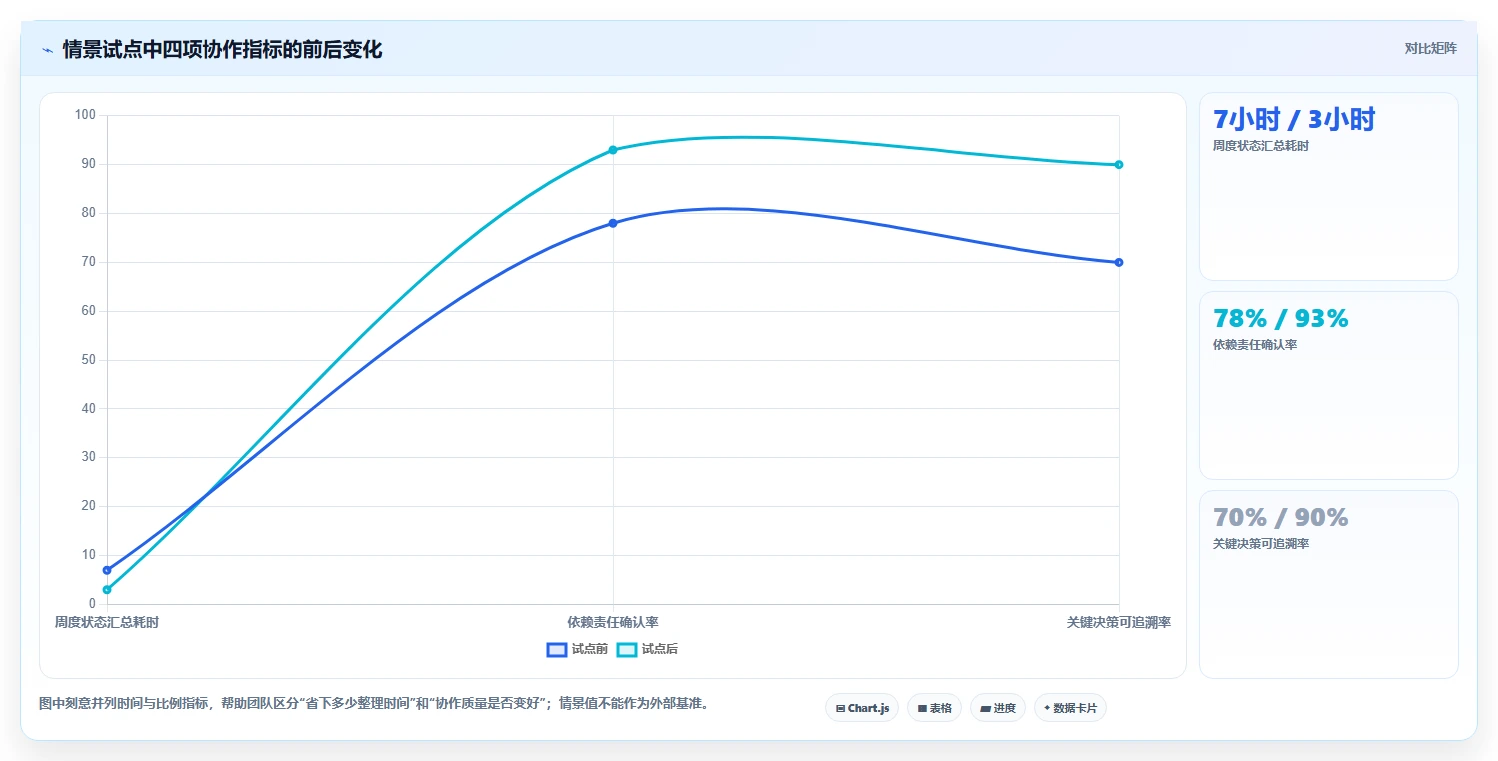Click the 试点前 legend label text
Image resolution: width=1498 pixels, height=761 pixels.
590,650
